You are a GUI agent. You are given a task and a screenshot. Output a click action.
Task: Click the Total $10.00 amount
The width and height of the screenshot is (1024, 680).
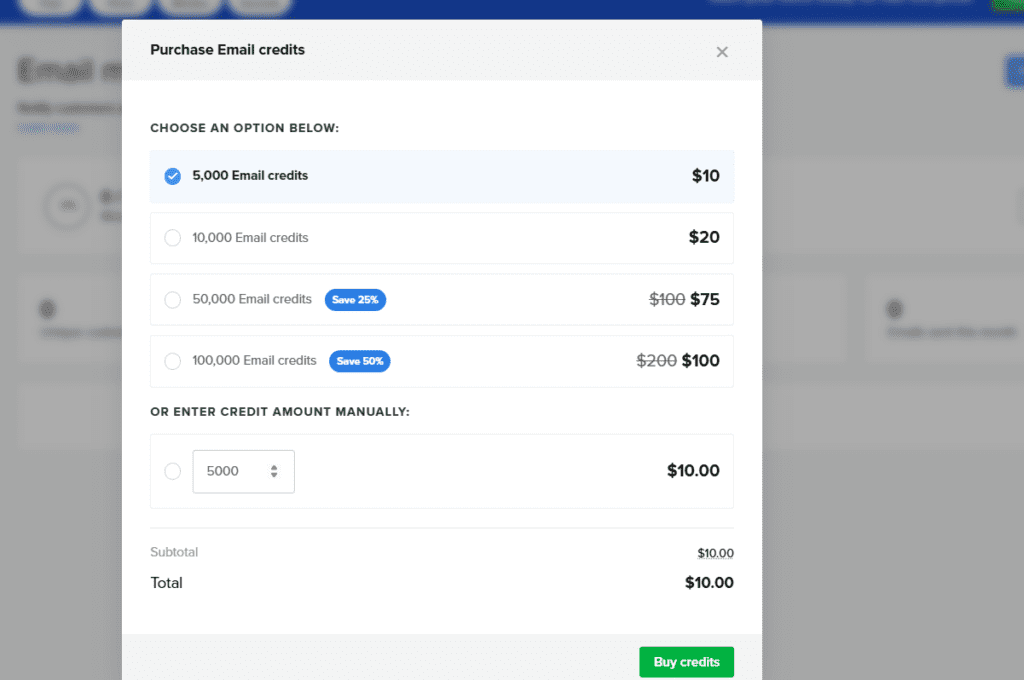click(x=709, y=583)
